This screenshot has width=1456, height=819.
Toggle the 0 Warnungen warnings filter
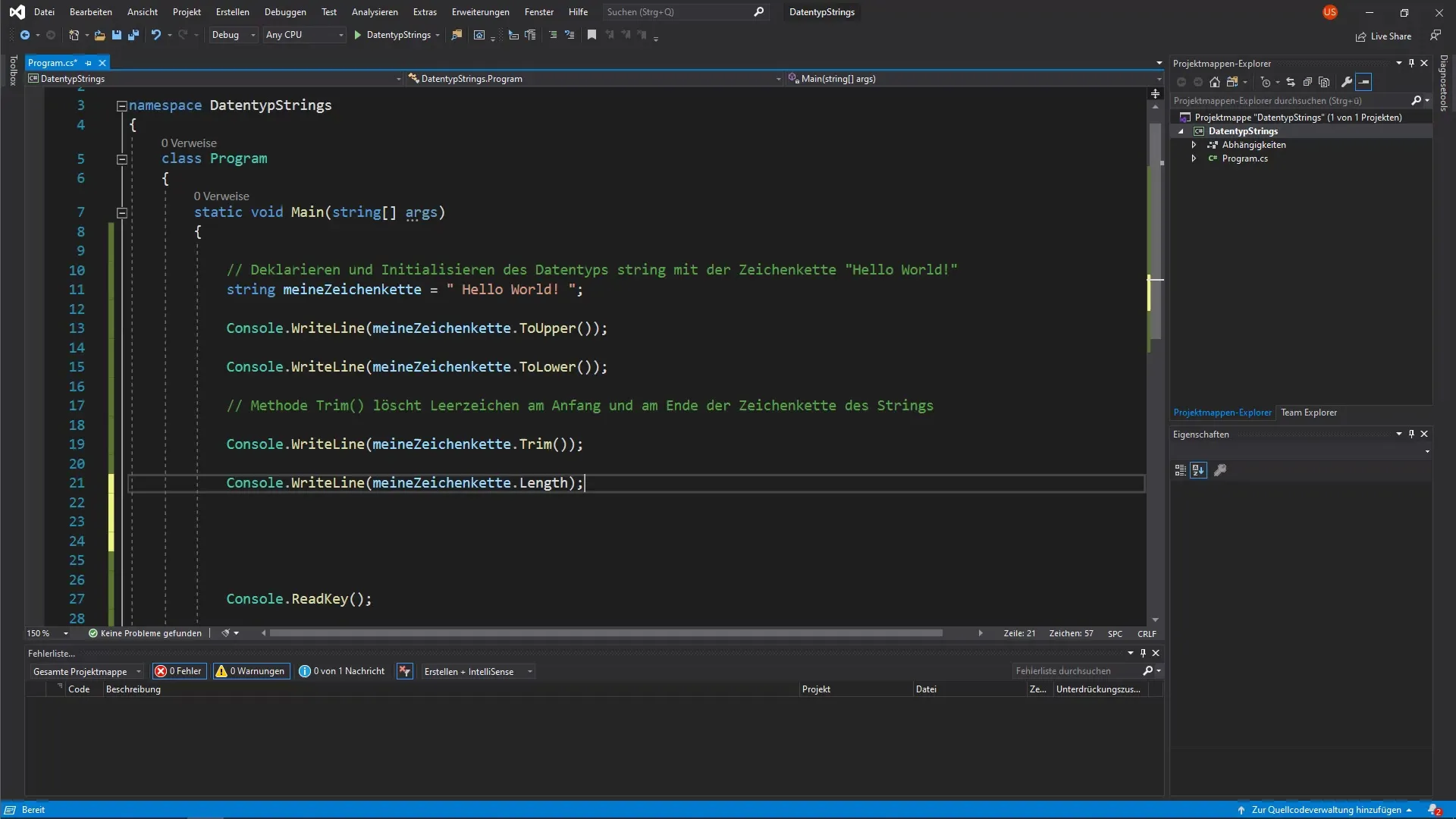click(251, 671)
